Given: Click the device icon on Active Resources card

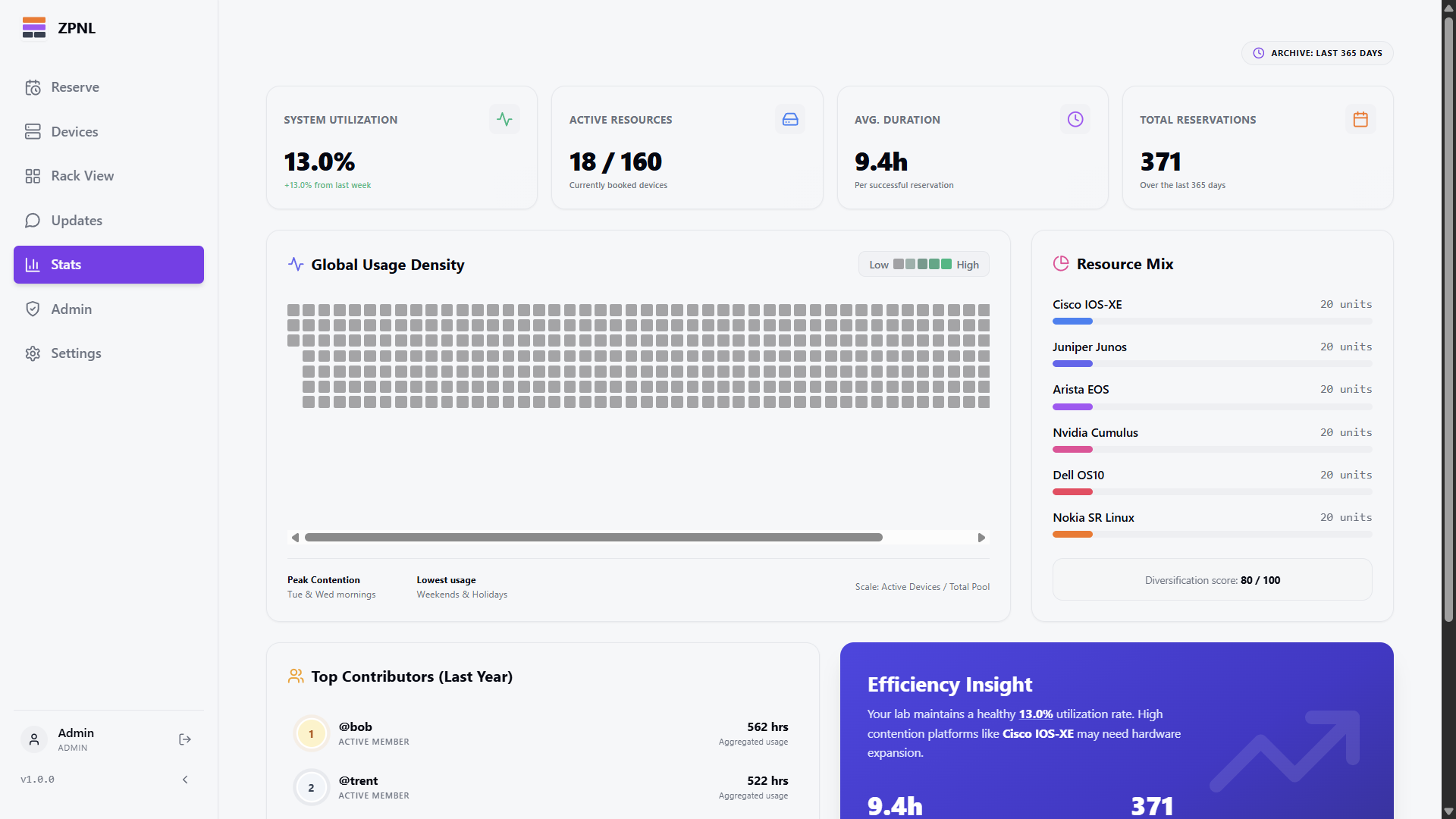Looking at the screenshot, I should click(789, 119).
